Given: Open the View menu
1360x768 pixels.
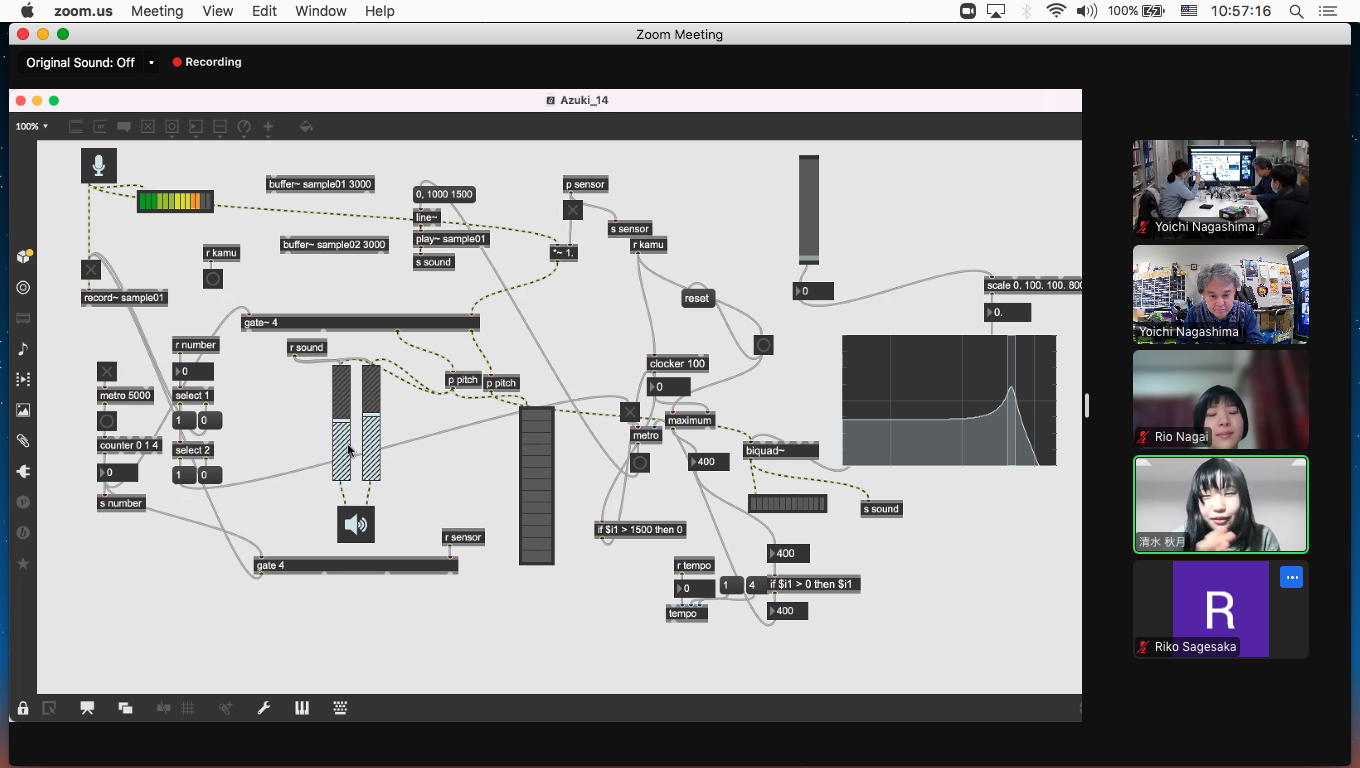Looking at the screenshot, I should pos(217,11).
